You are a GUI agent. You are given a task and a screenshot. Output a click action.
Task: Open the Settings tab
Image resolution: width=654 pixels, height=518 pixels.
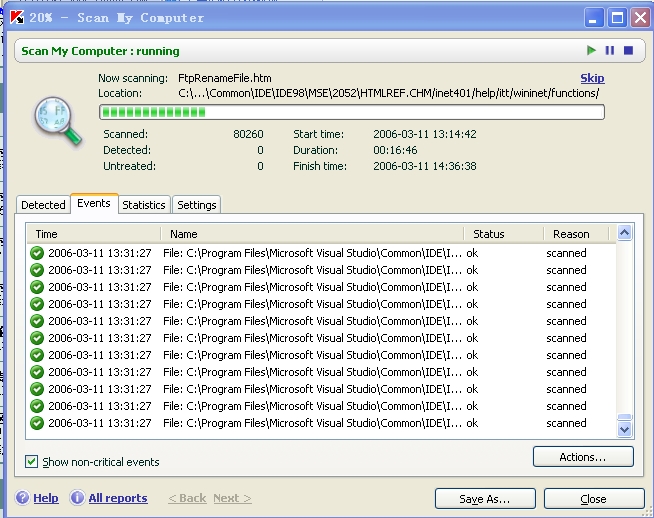point(196,205)
